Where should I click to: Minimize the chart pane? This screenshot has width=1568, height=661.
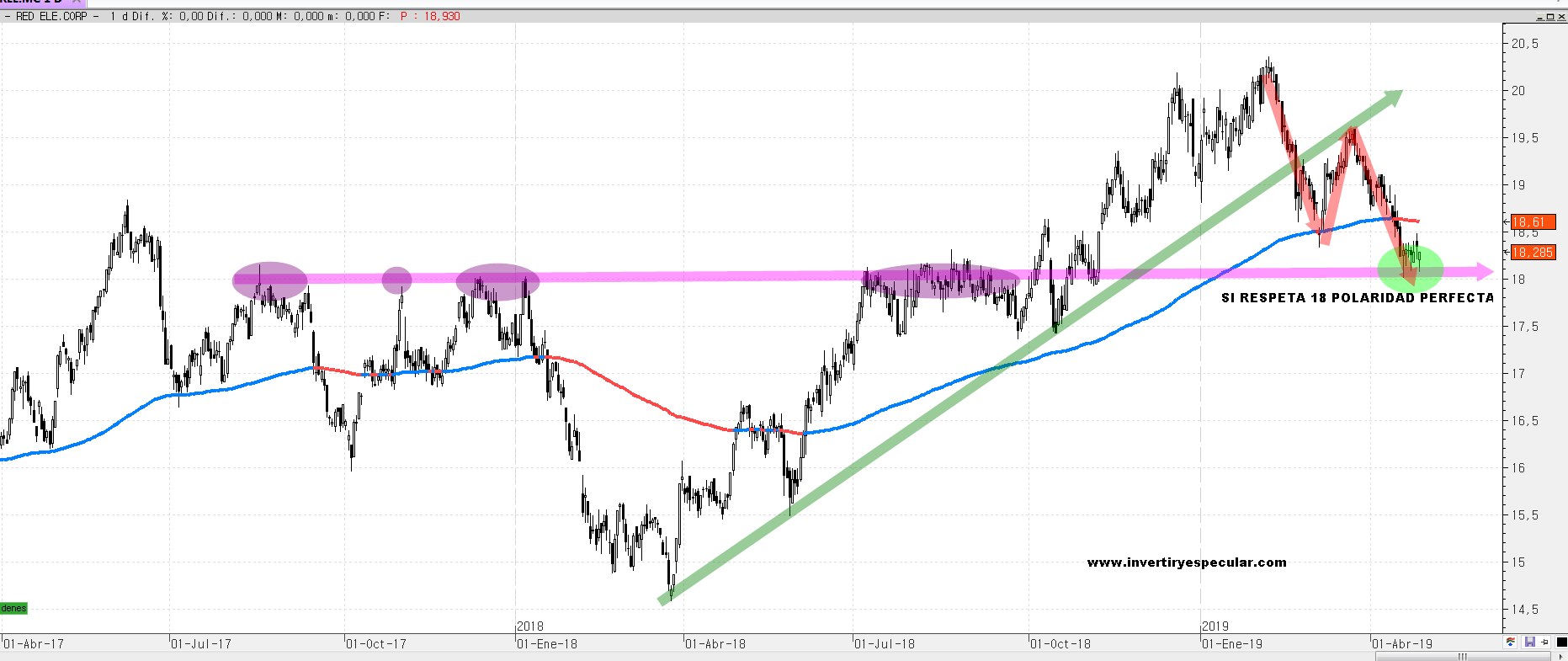coord(1540,16)
